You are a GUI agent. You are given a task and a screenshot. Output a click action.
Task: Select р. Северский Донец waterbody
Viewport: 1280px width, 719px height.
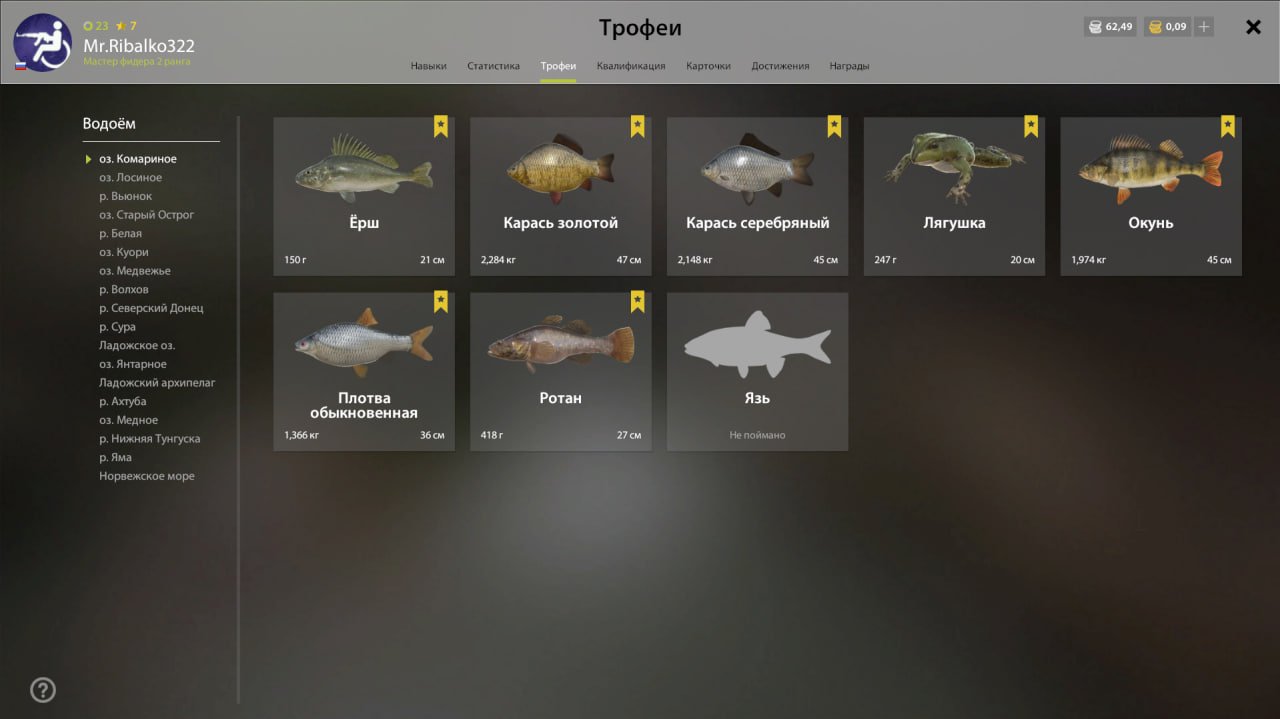pos(151,308)
